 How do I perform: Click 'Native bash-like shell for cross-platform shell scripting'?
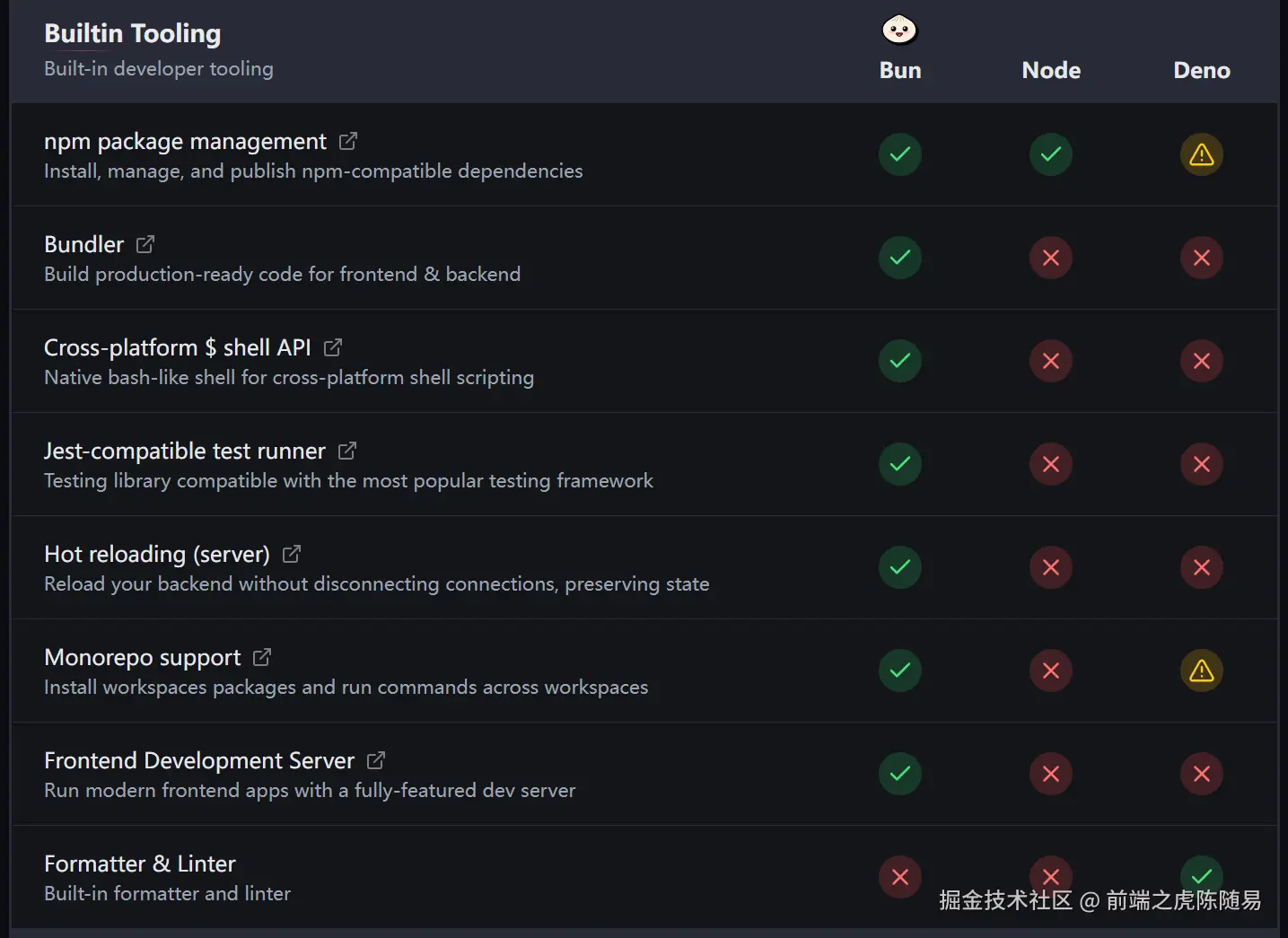click(289, 377)
